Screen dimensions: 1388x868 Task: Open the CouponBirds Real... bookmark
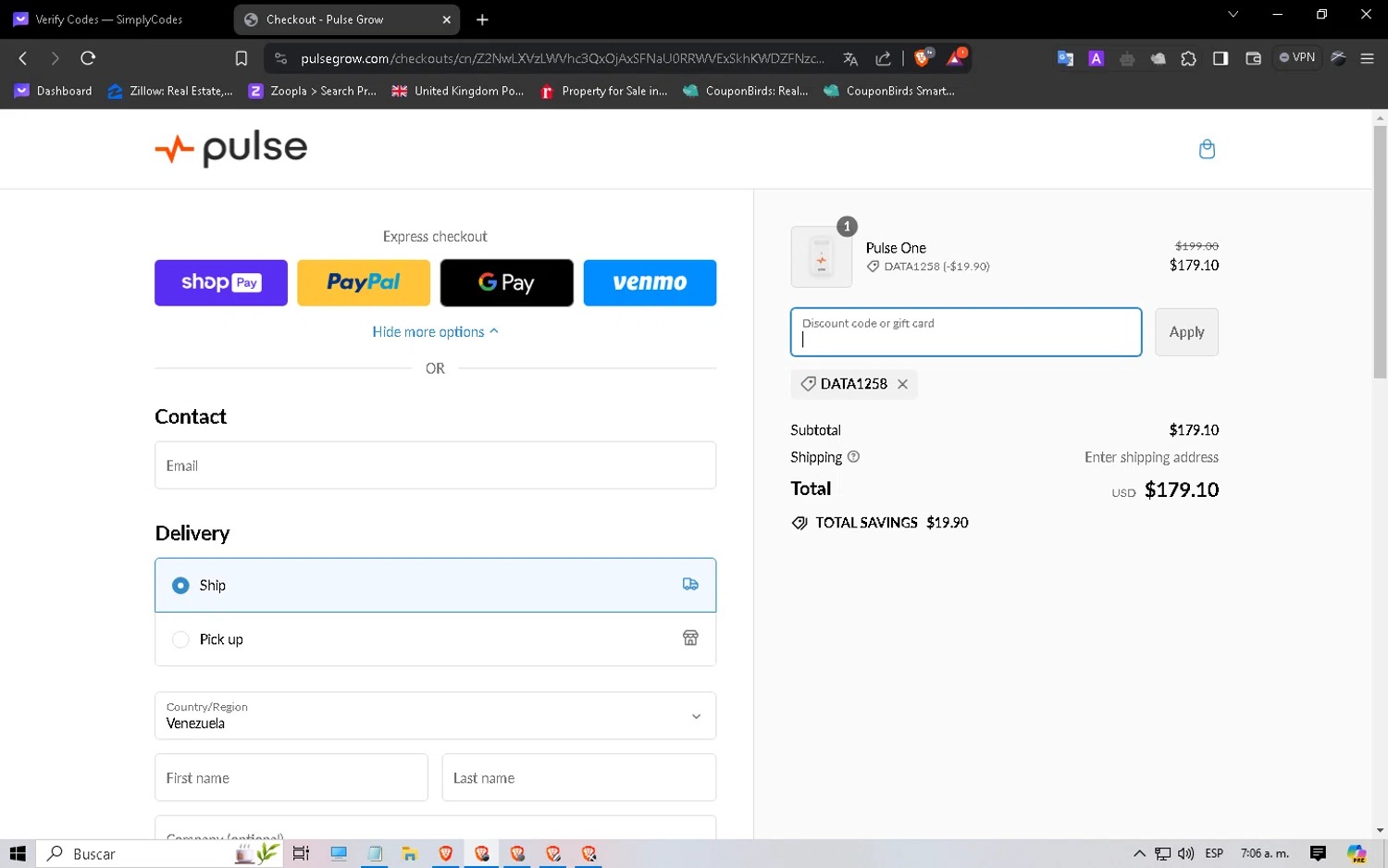coord(745,91)
